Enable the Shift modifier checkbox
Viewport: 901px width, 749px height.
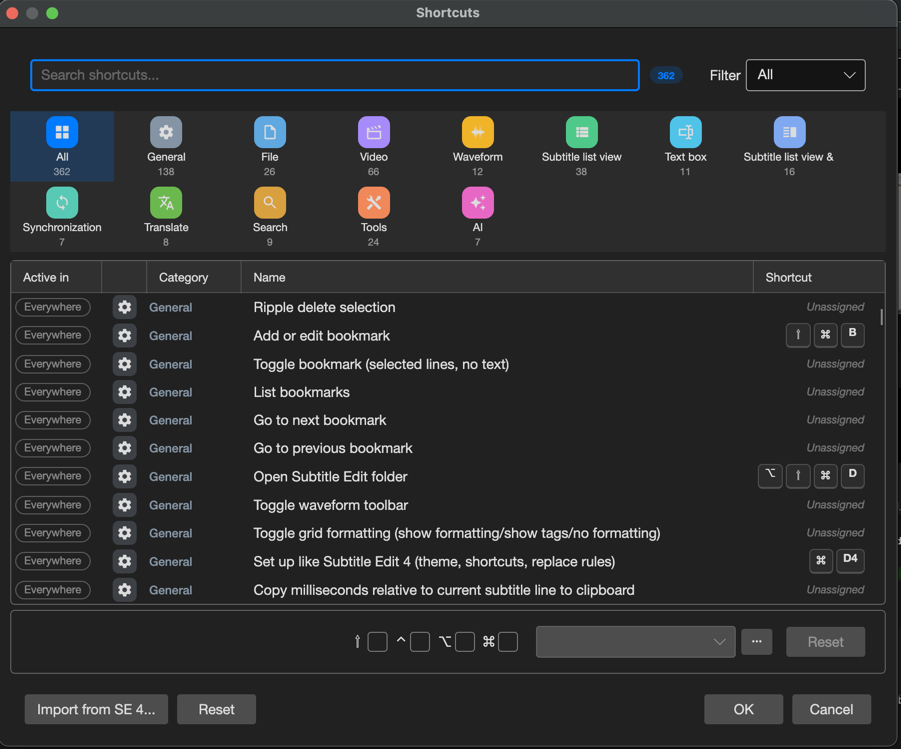tap(378, 642)
